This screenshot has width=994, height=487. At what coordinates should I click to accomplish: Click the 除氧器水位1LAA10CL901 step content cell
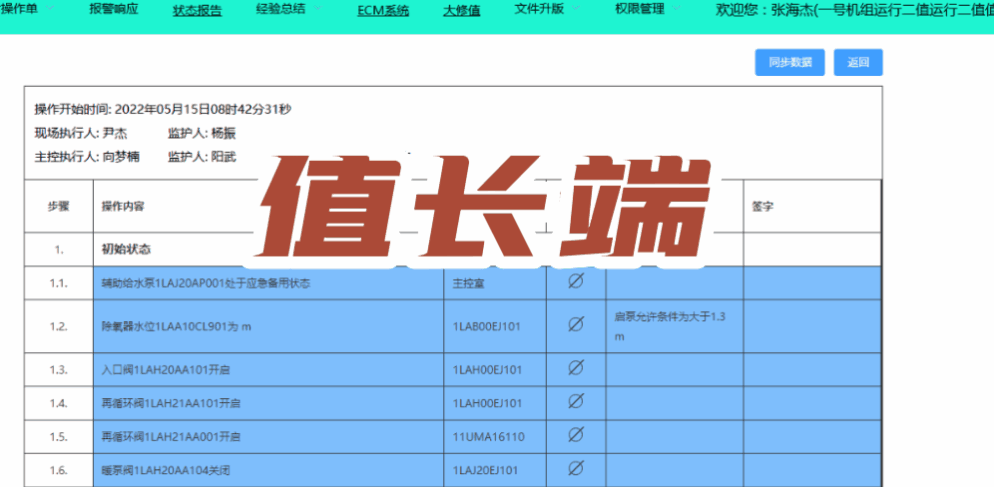pyautogui.click(x=176, y=326)
